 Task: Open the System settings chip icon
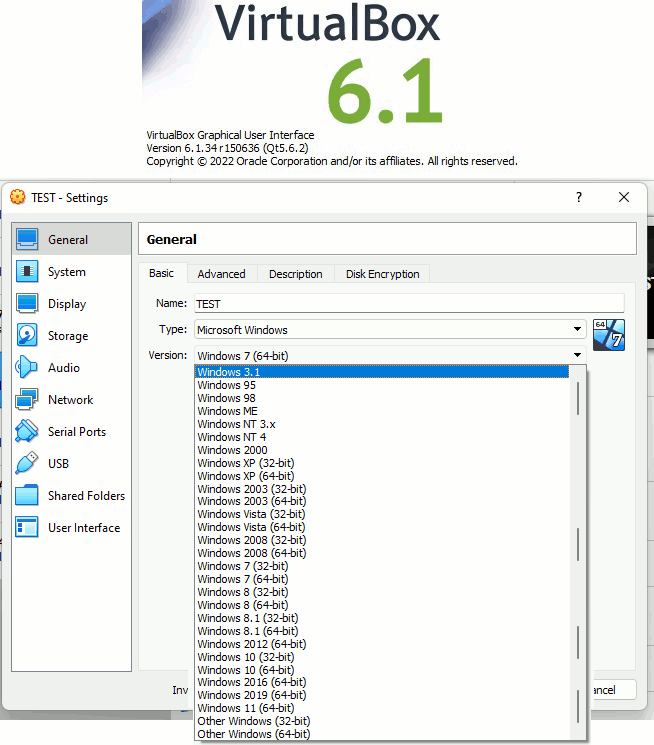coord(27,271)
